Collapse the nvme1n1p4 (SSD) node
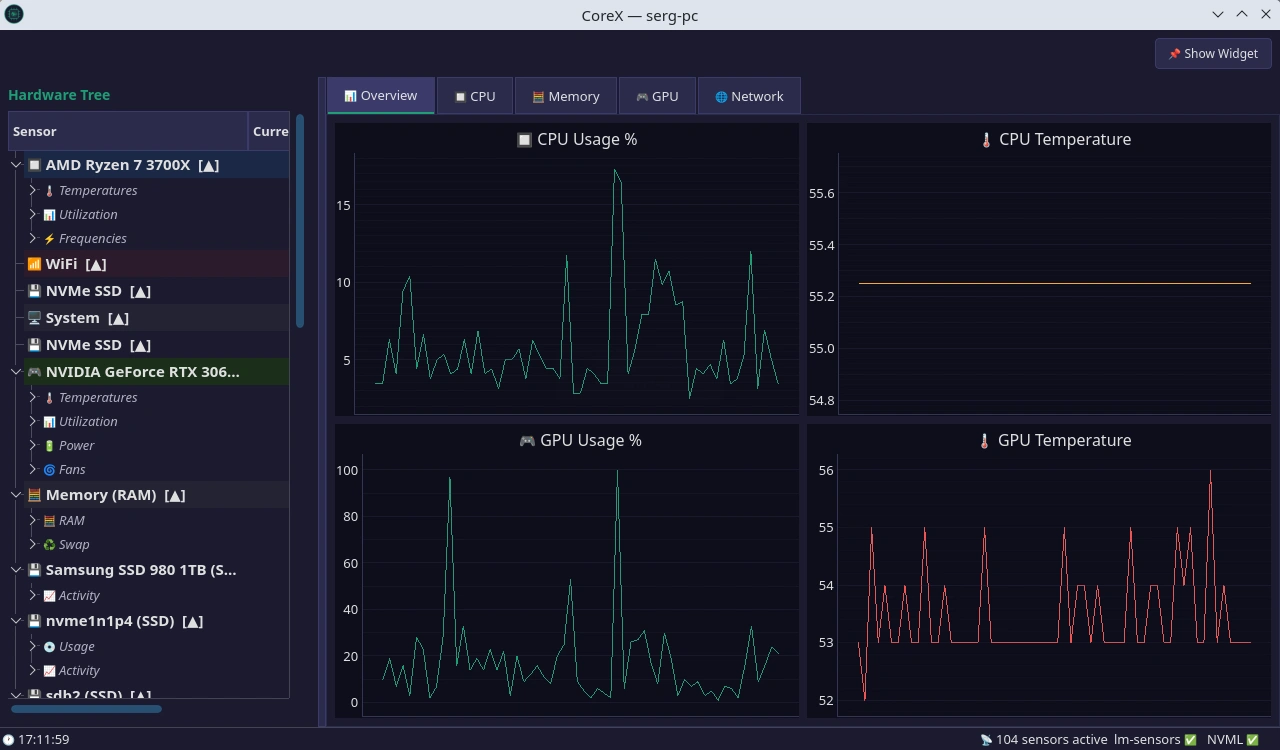This screenshot has height=750, width=1280. tap(16, 621)
